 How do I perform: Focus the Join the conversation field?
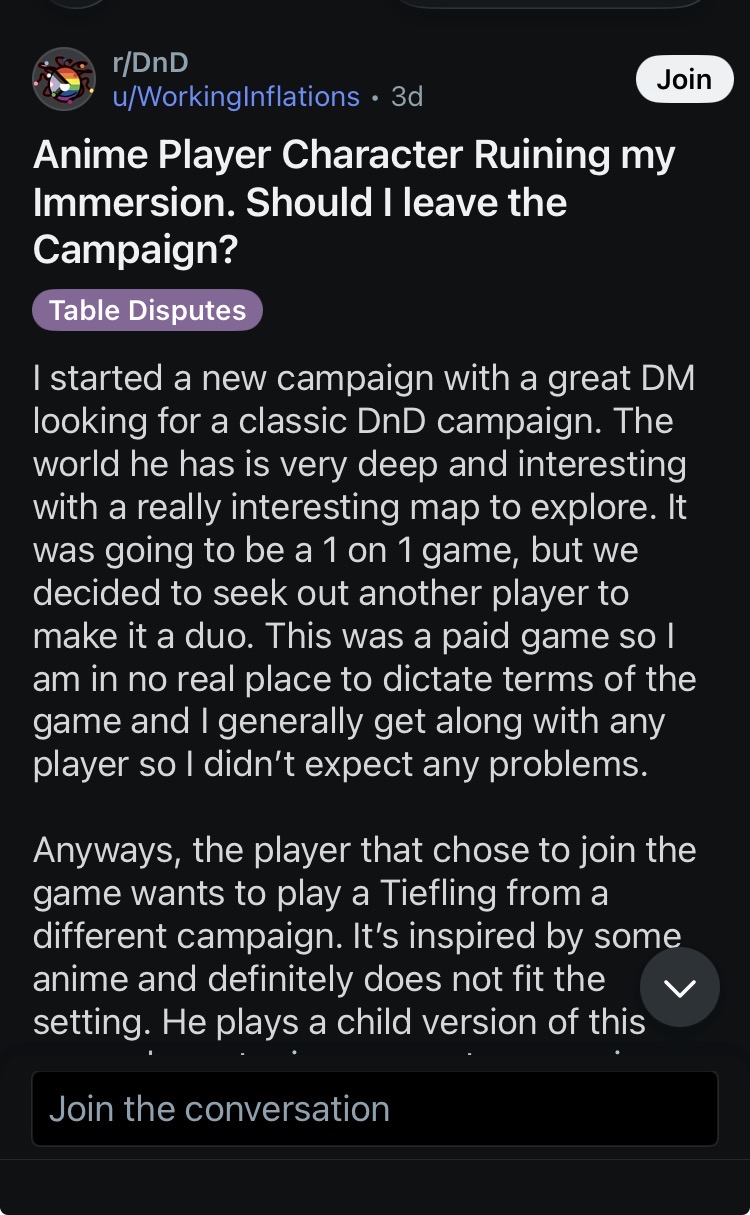point(375,1108)
